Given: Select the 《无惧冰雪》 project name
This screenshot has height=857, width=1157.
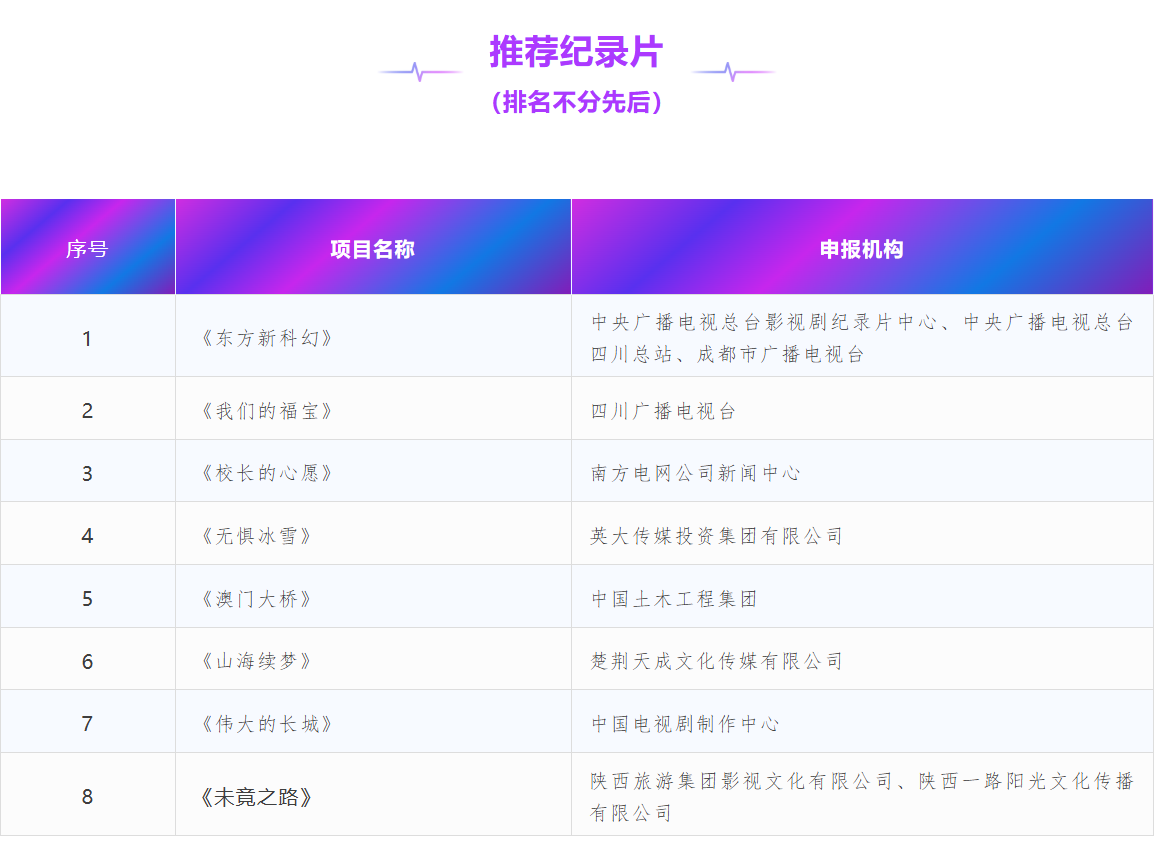Looking at the screenshot, I should 256,536.
